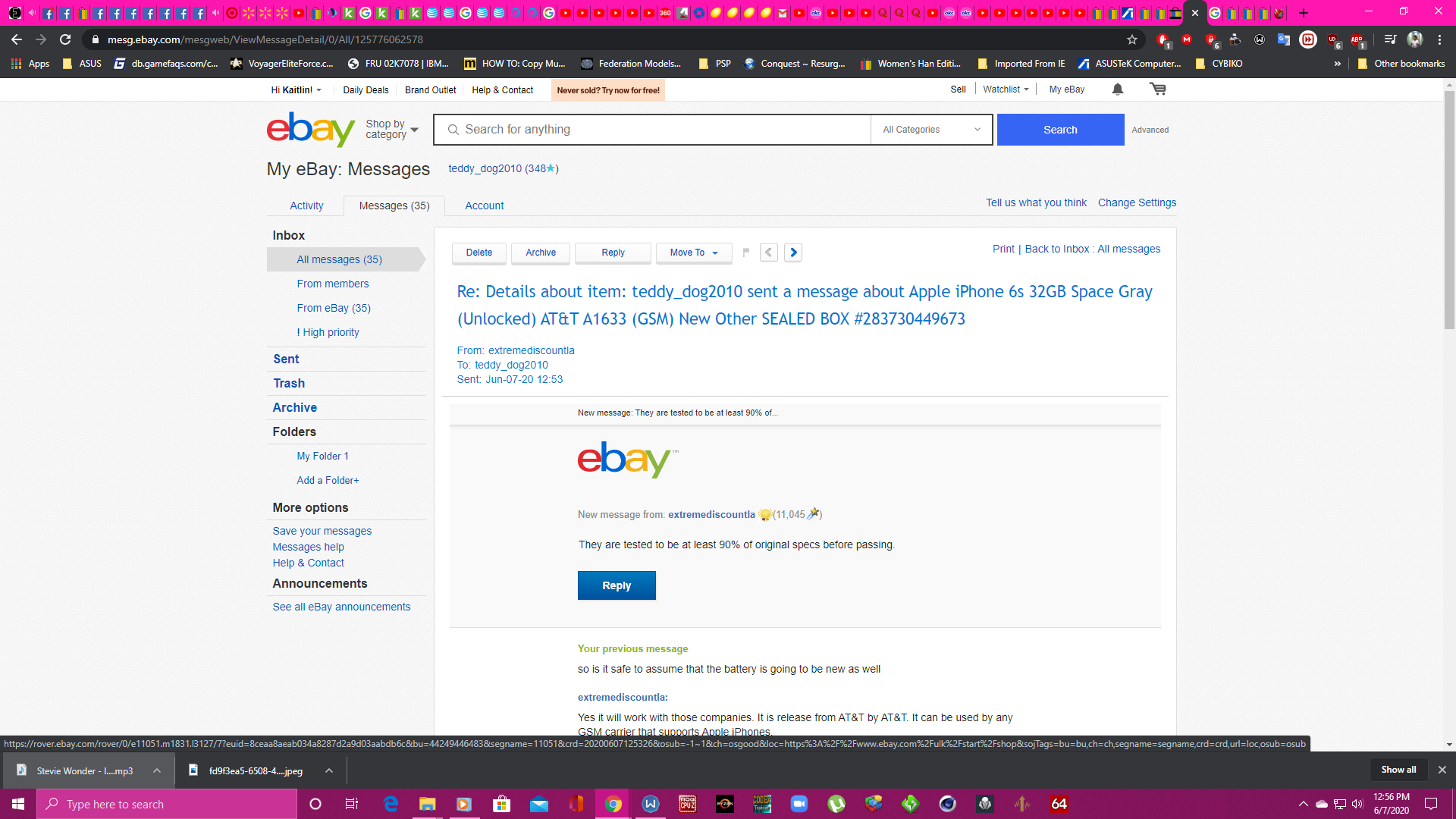Open the uBlock Origin extension icon
Viewport: 1456px width, 819px height.
click(1333, 39)
